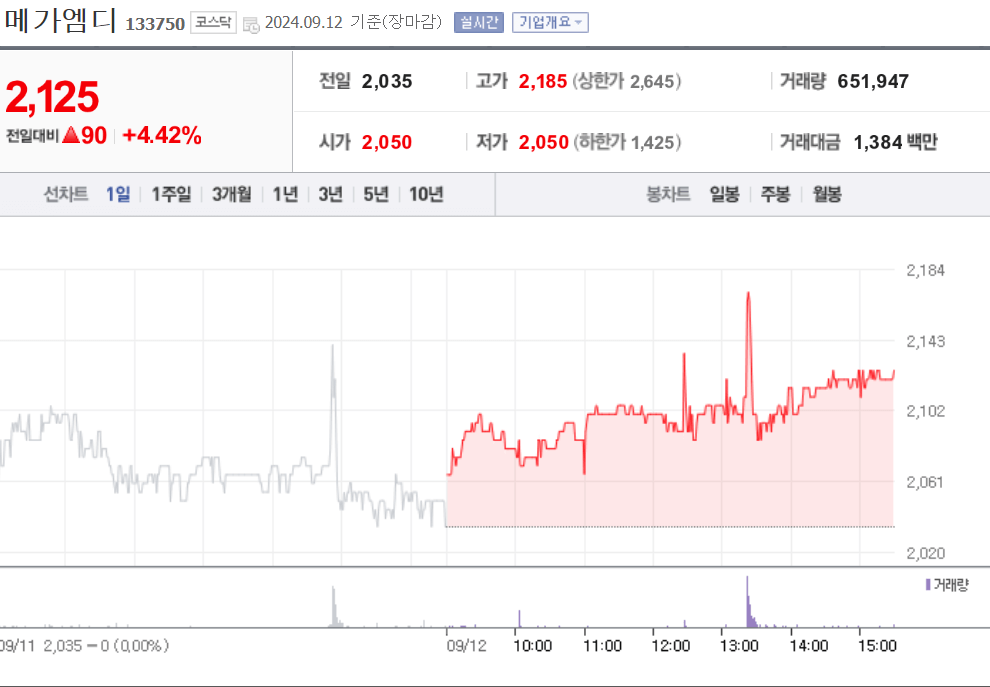Image resolution: width=990 pixels, height=687 pixels.
Task: Show the 3년 chart period
Action: click(x=330, y=194)
